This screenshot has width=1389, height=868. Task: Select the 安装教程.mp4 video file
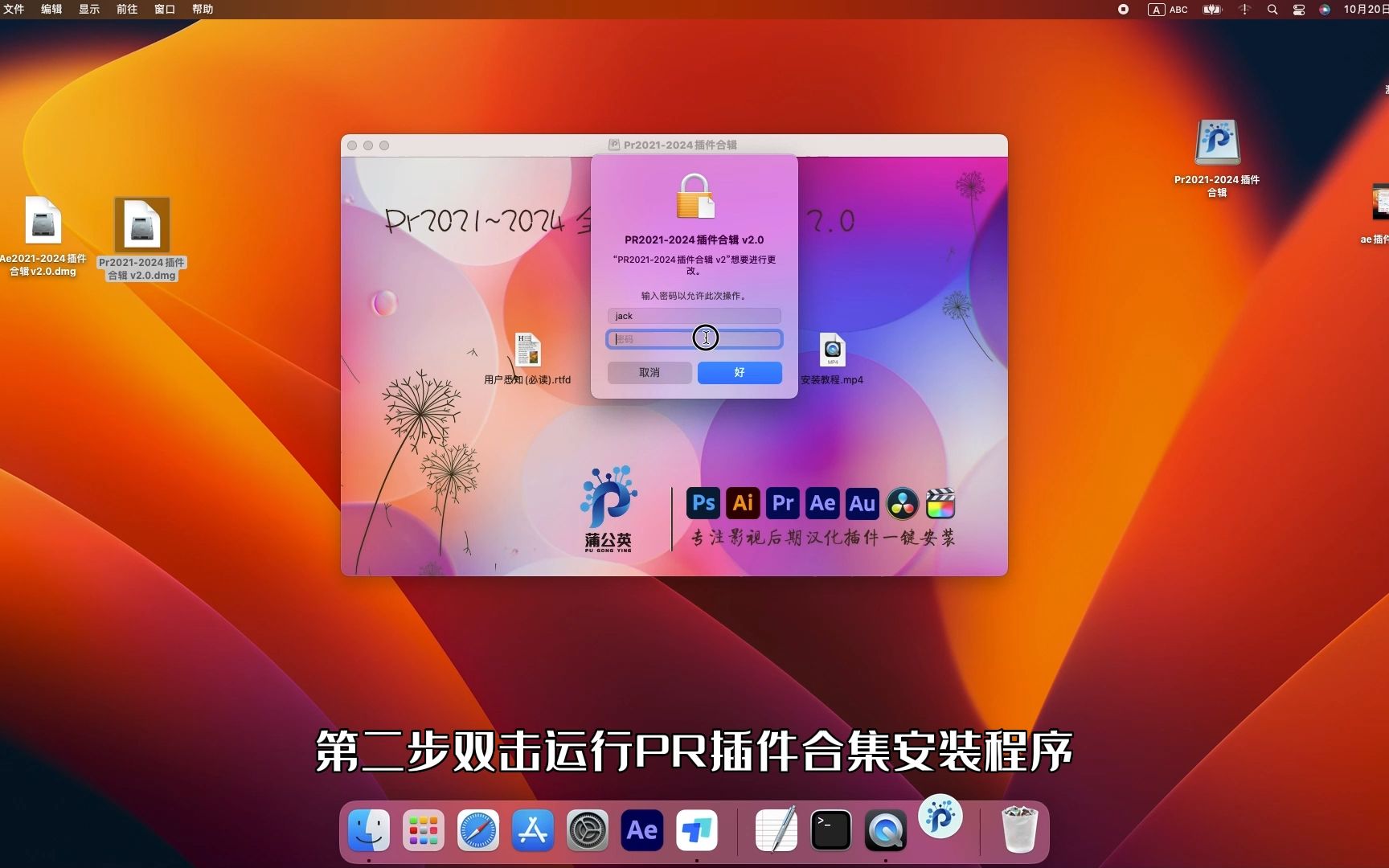point(832,358)
